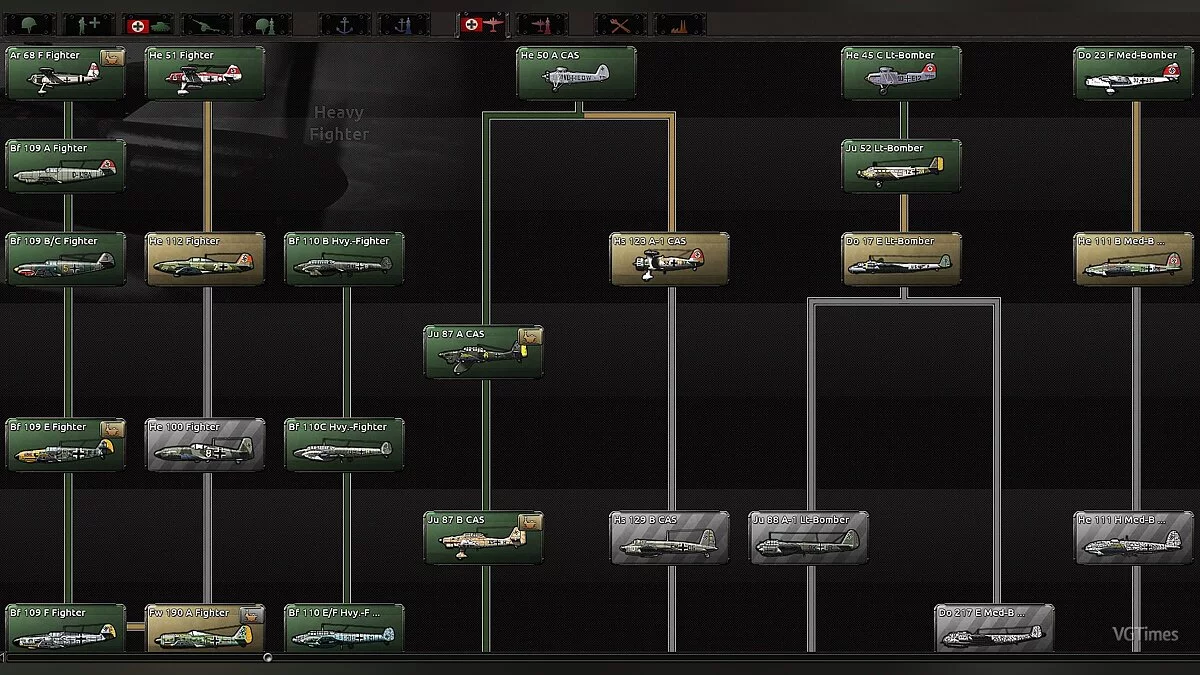Click the blue anchor naval doctrine icon
The image size is (1200, 675).
[x=404, y=22]
